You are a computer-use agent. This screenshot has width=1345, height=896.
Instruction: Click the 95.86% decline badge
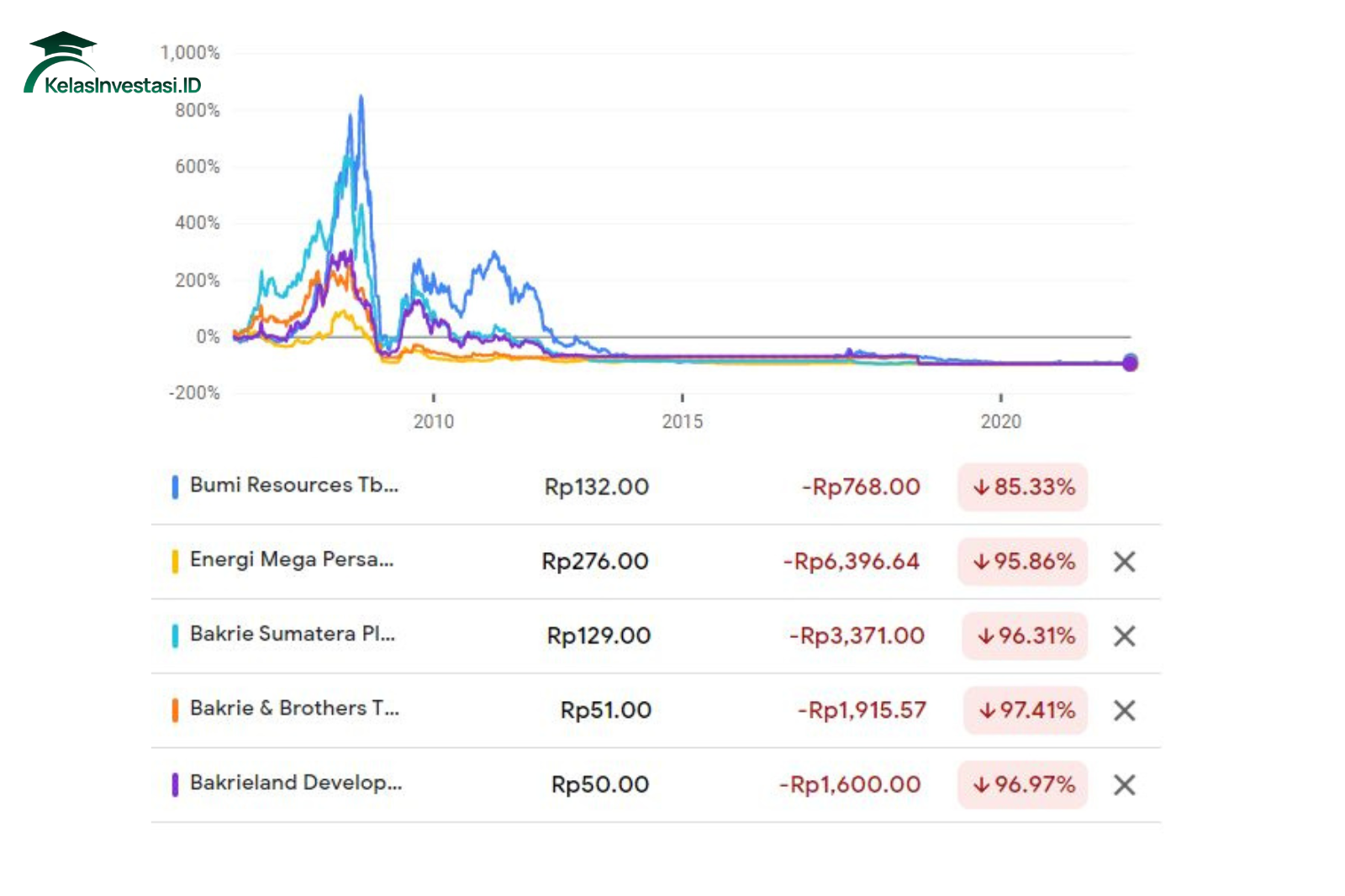coord(1022,561)
